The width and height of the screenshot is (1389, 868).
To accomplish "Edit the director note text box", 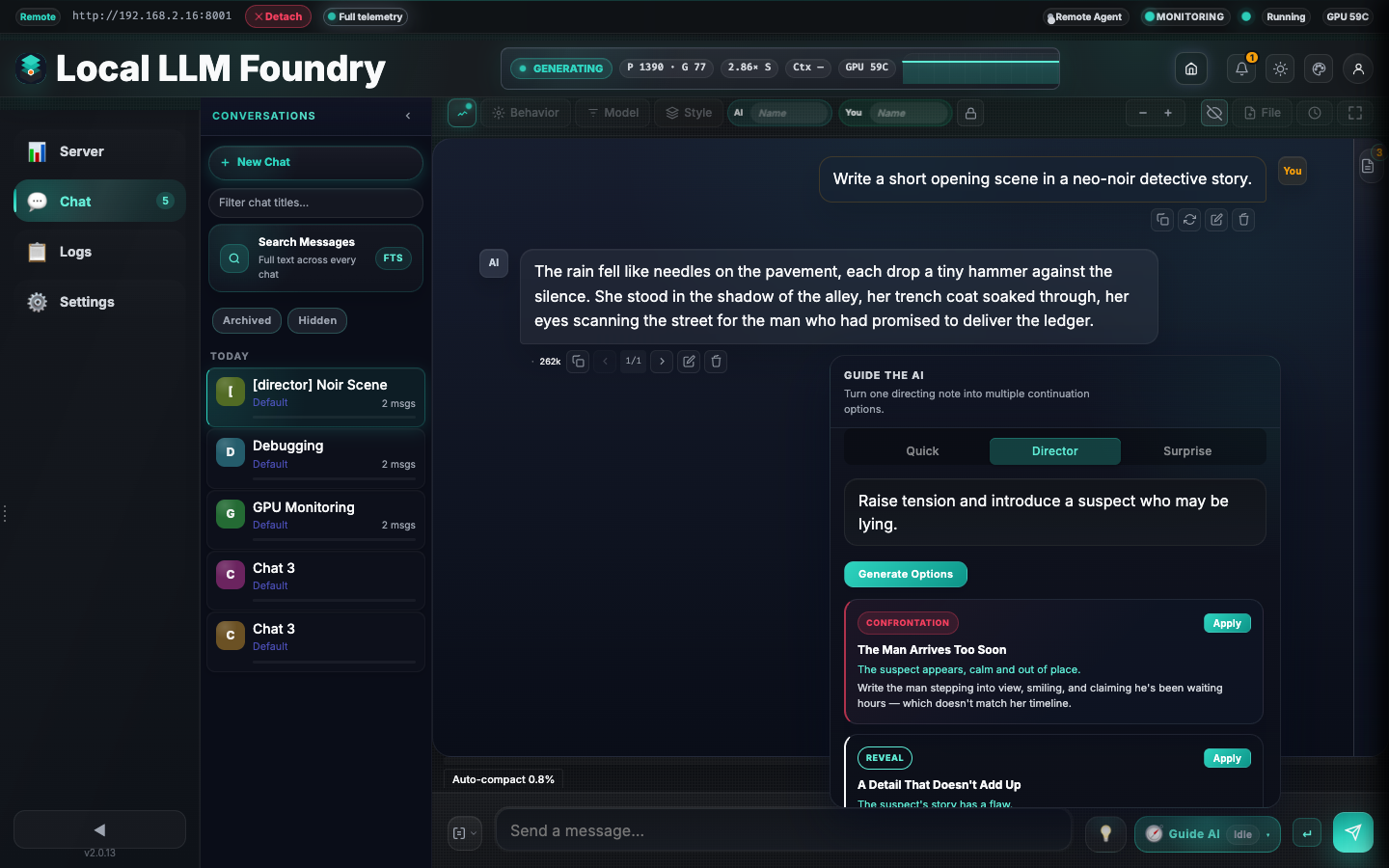I will tap(1054, 512).
